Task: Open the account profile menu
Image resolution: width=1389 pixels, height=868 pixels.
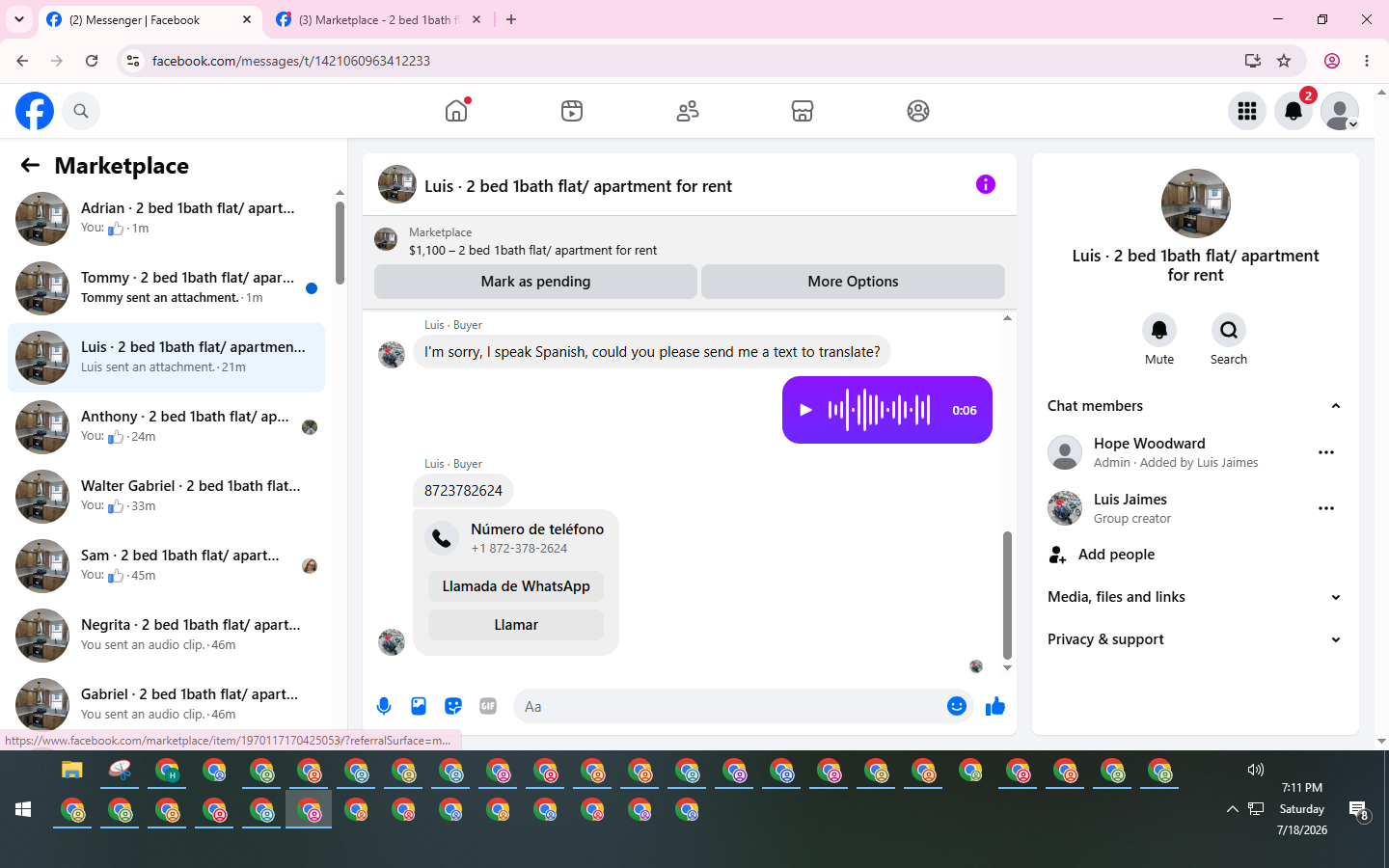Action: (x=1340, y=111)
